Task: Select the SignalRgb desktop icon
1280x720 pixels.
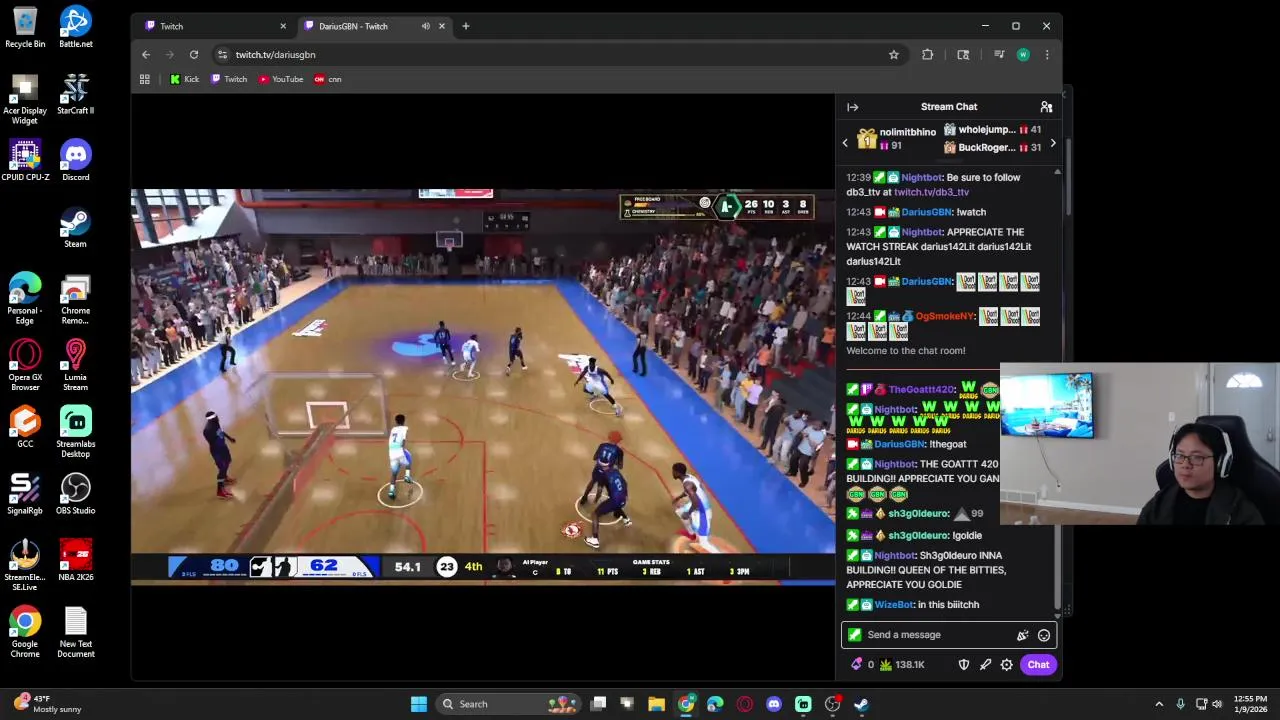Action: click(x=25, y=495)
